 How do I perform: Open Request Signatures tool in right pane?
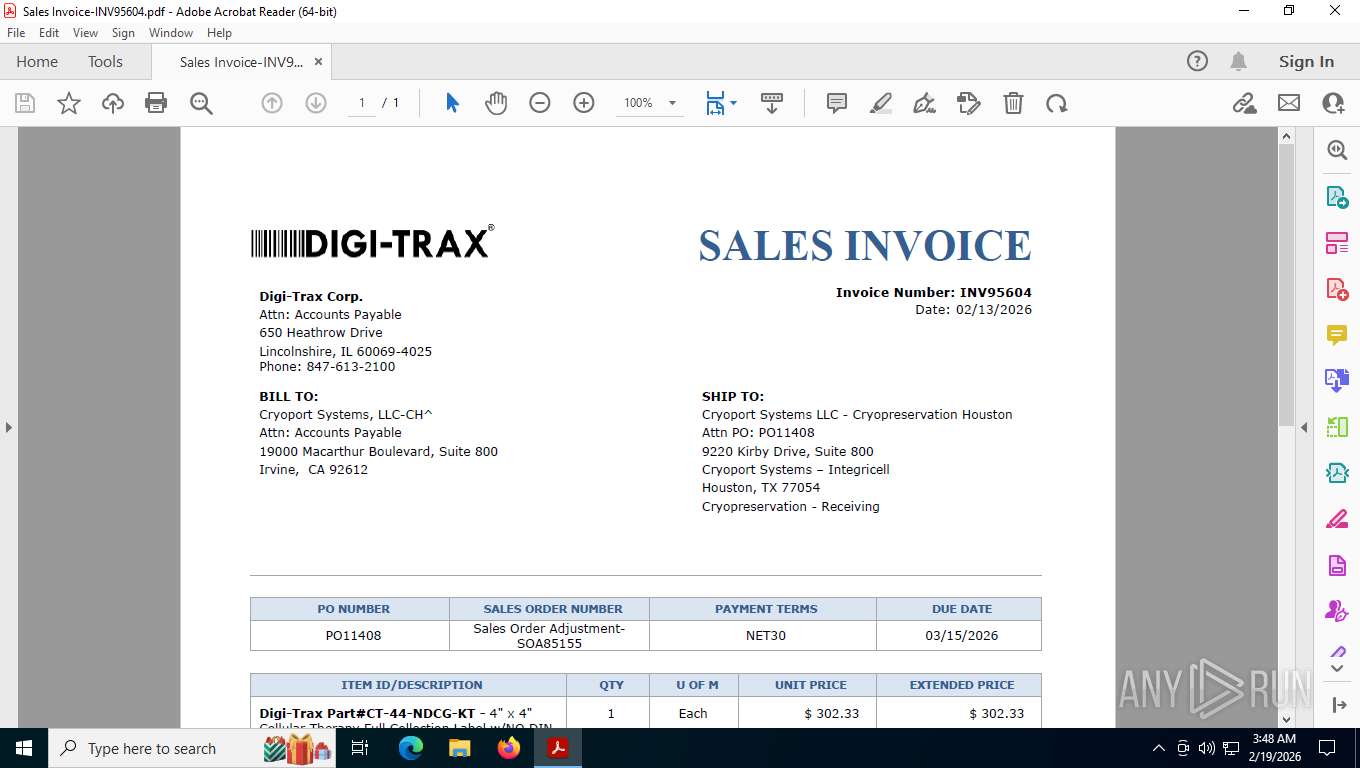pos(1337,611)
